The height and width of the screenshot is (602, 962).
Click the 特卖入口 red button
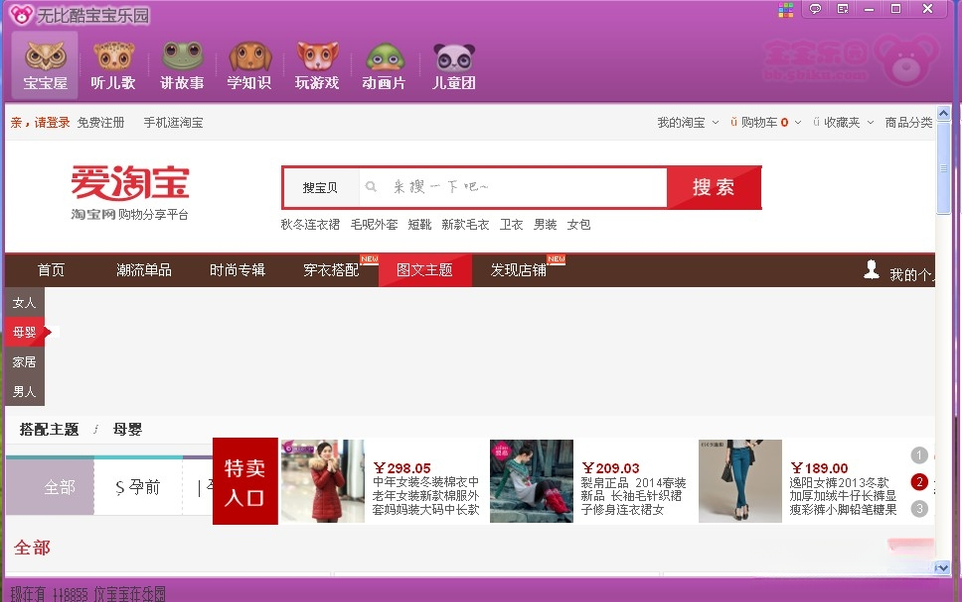point(245,481)
